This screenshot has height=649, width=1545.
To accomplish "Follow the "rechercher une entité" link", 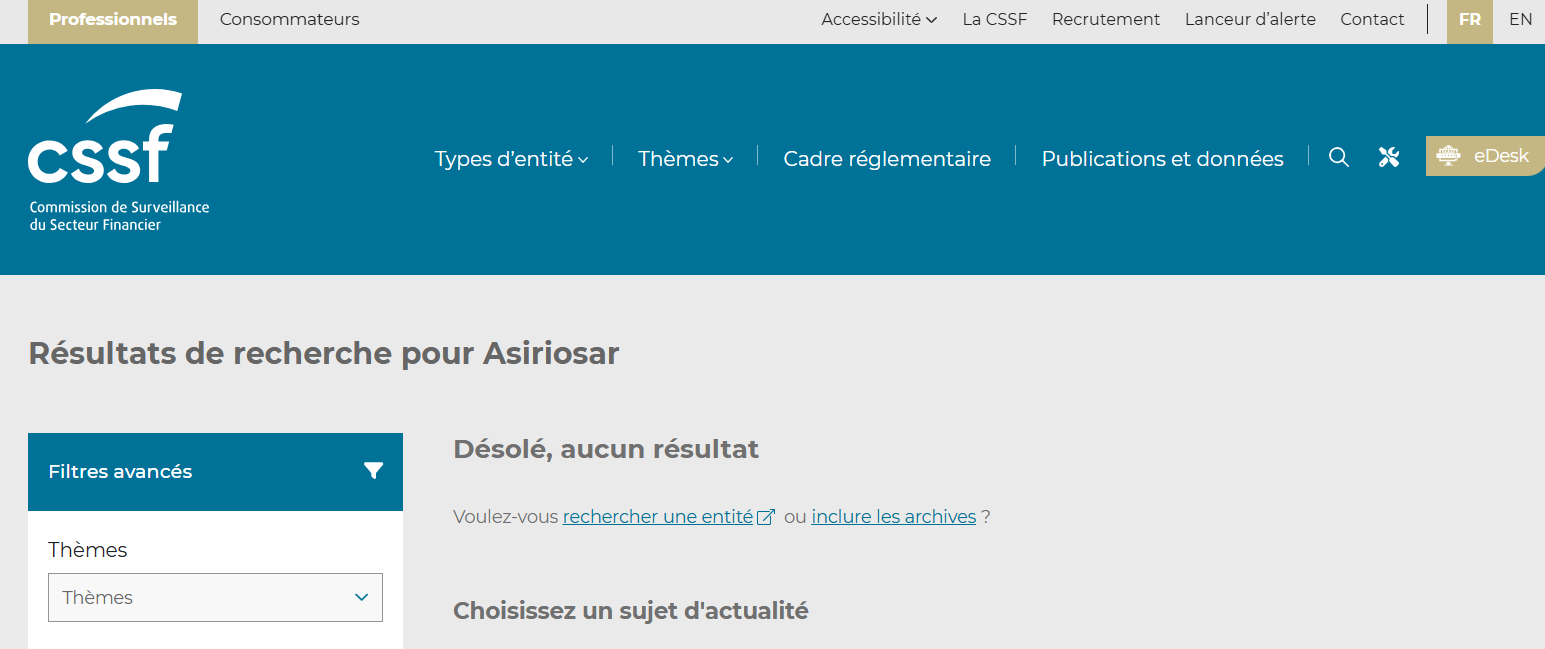I will [x=657, y=517].
